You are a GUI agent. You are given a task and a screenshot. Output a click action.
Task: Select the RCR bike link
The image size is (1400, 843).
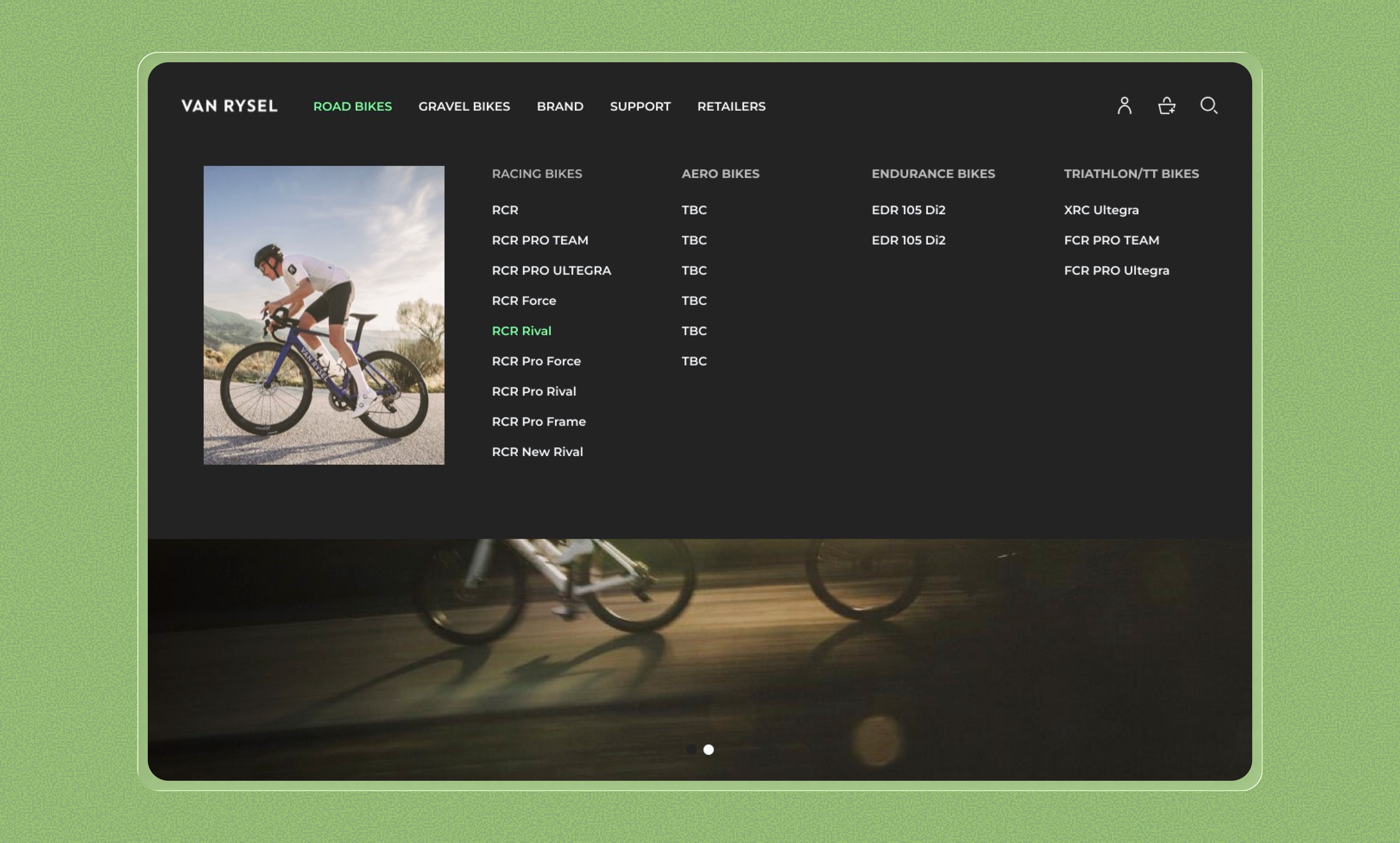(x=505, y=210)
